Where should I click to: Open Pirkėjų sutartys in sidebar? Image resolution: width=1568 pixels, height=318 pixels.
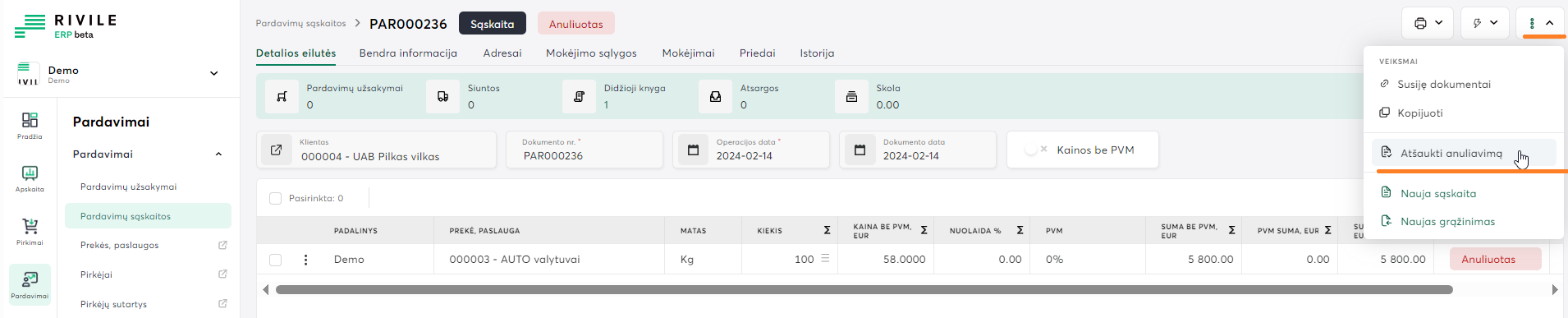113,304
